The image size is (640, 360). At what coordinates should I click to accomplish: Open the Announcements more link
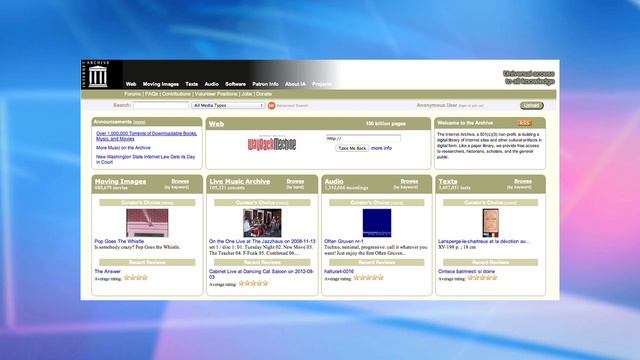(139, 122)
